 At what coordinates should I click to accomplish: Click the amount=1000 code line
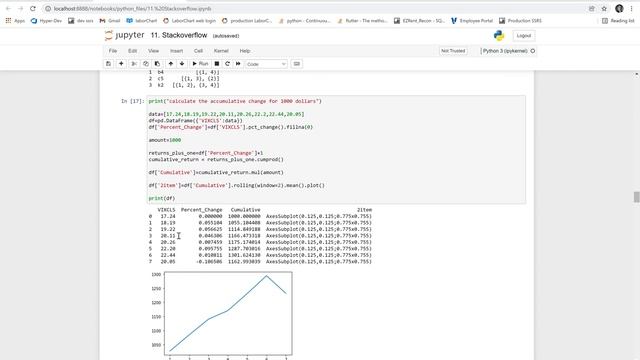pyautogui.click(x=164, y=140)
